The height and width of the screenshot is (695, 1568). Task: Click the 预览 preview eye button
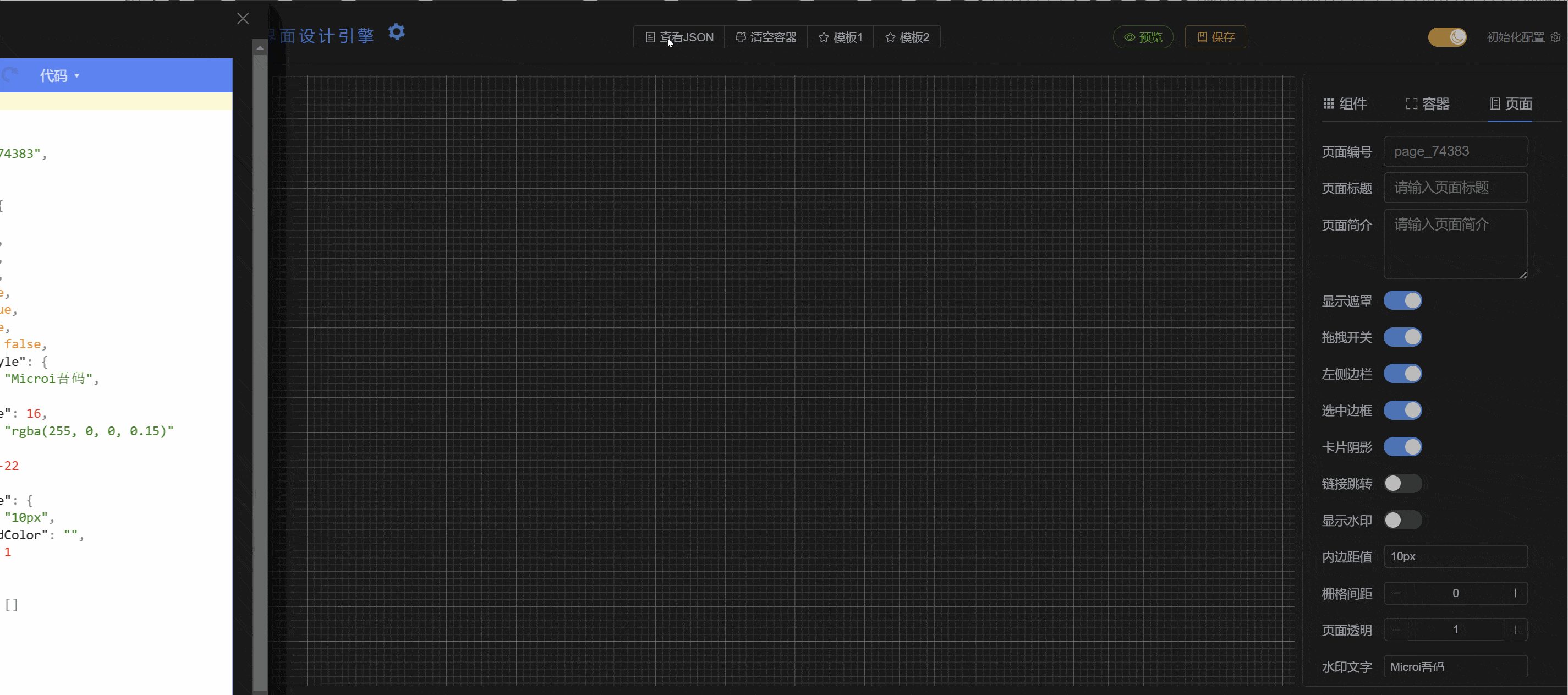point(1143,37)
